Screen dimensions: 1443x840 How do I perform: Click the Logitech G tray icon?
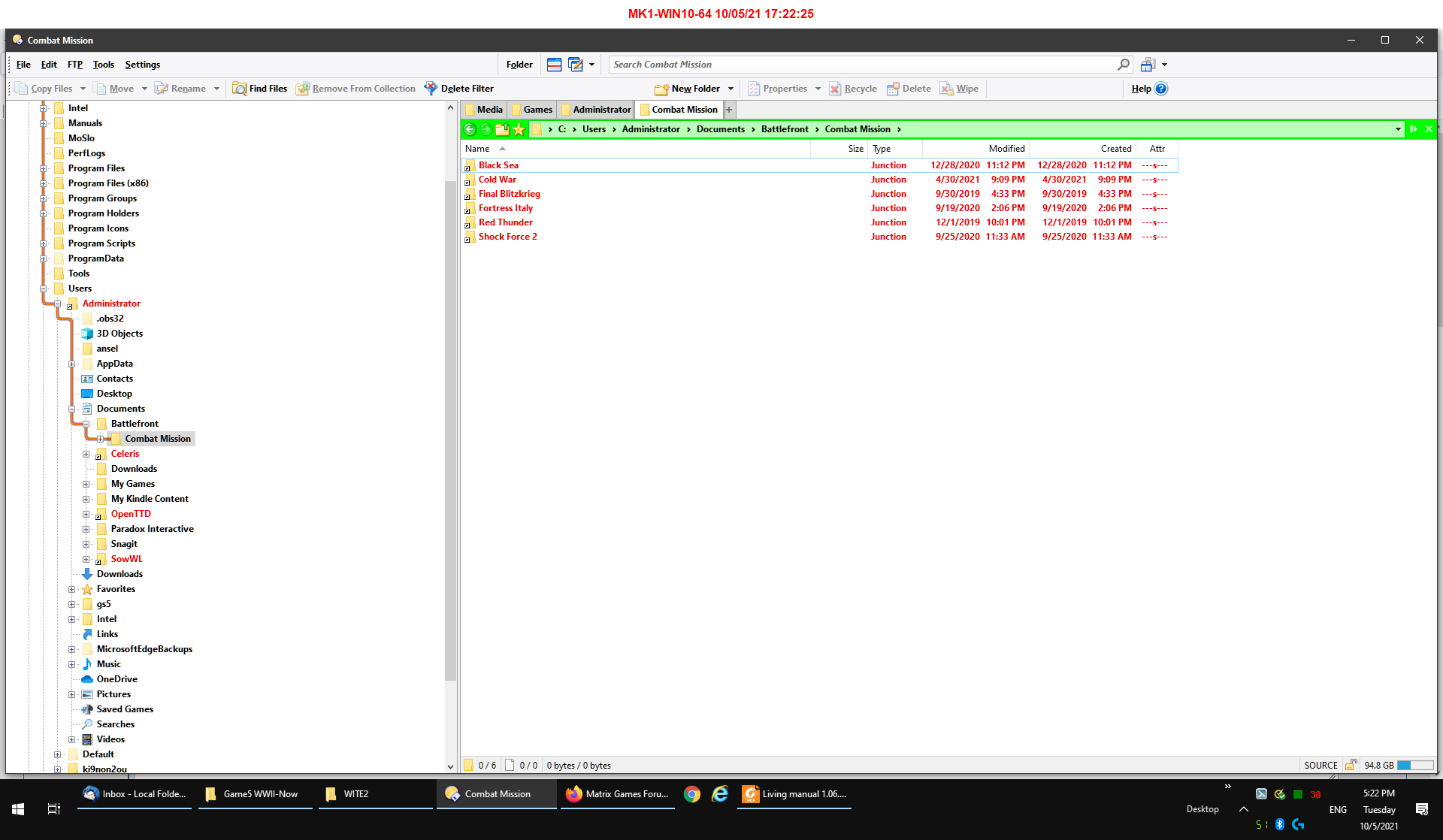1298,824
